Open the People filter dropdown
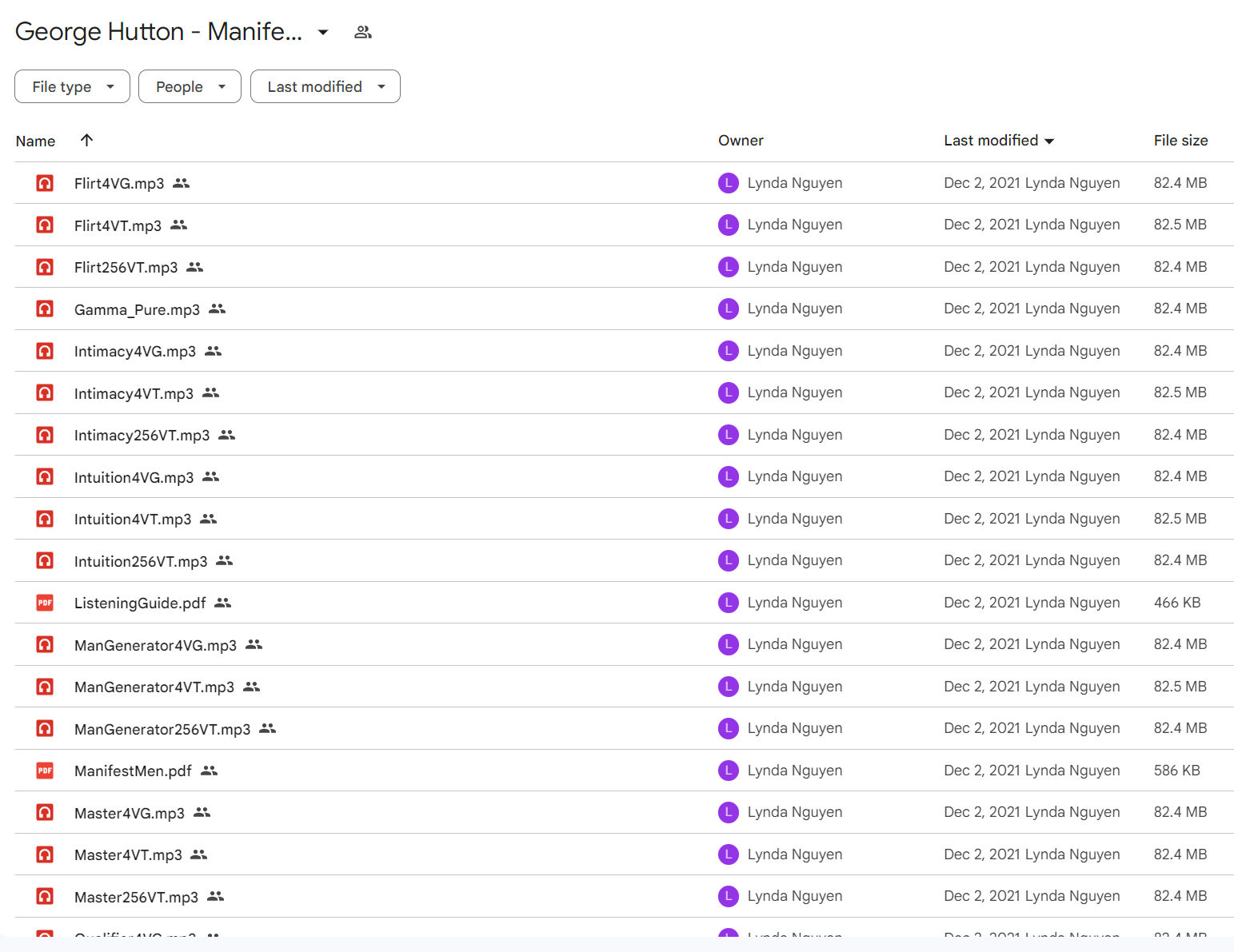Viewport: 1234px width, 952px height. coord(190,86)
